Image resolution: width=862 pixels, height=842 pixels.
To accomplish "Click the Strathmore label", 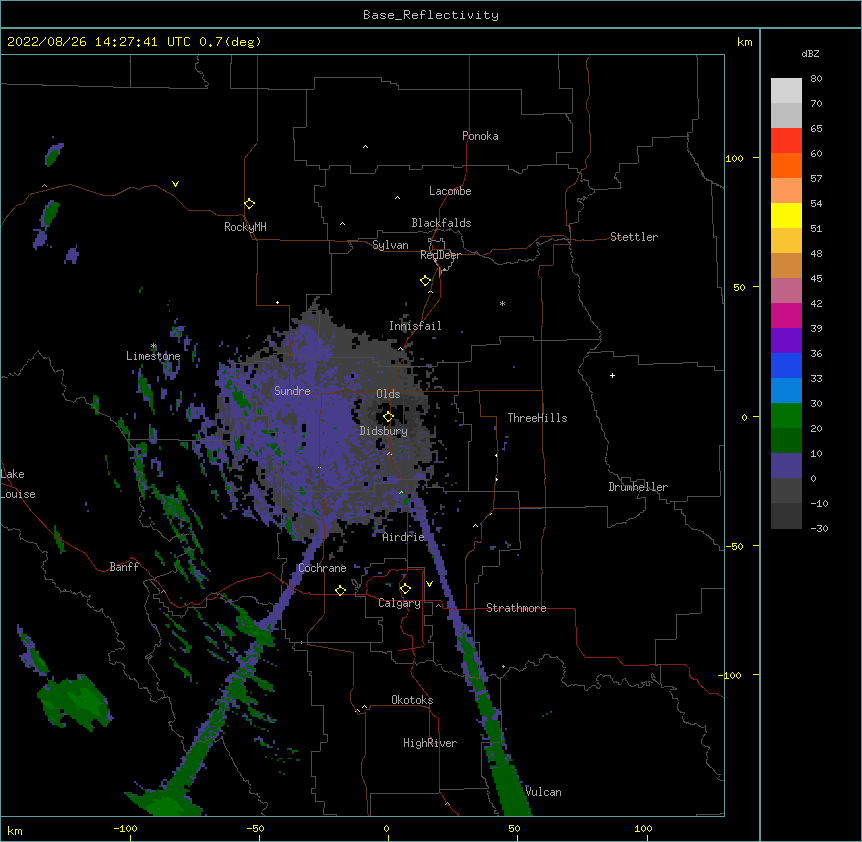I will [516, 608].
